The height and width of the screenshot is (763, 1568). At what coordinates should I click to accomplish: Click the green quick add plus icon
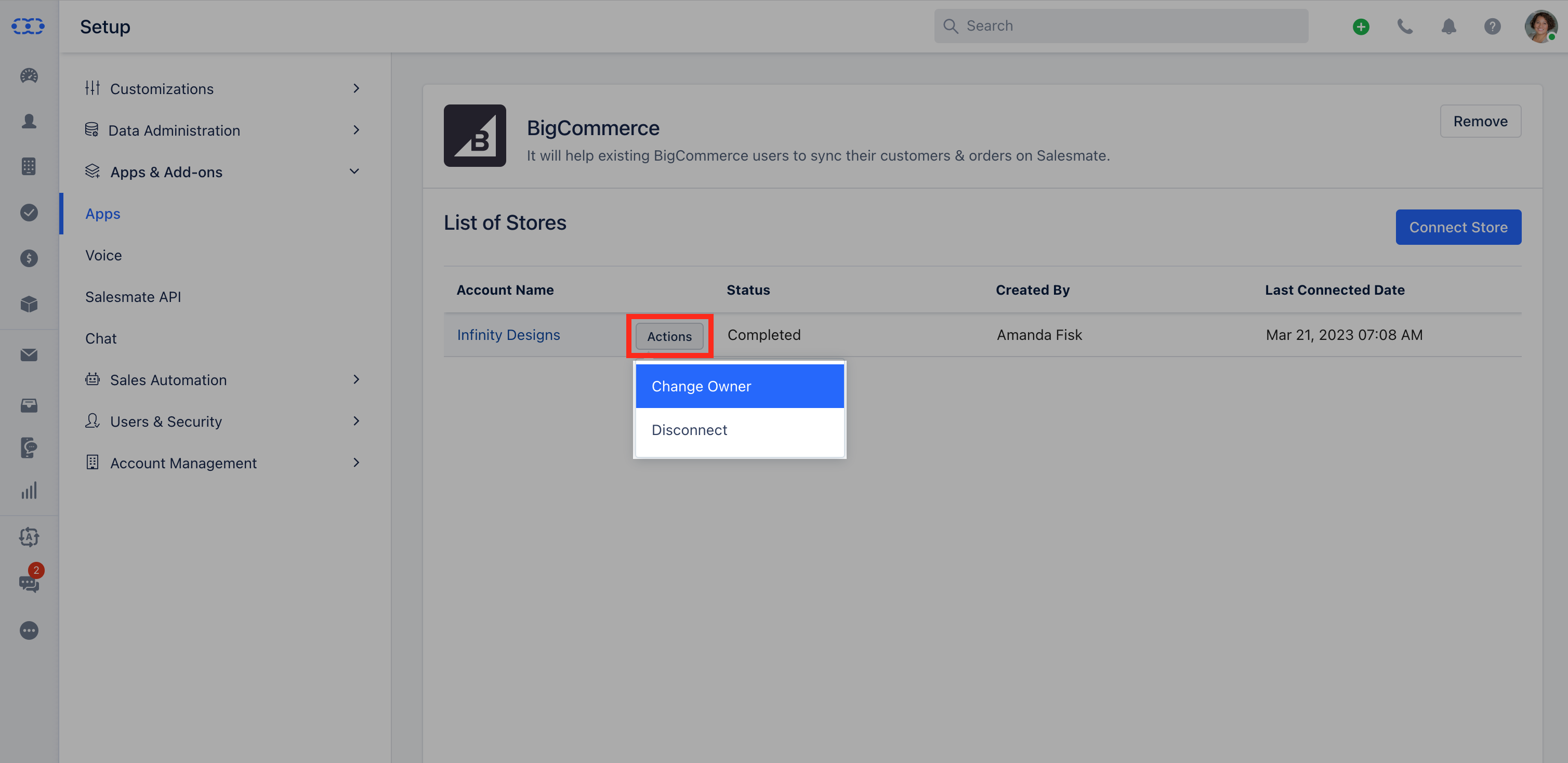pos(1361,26)
